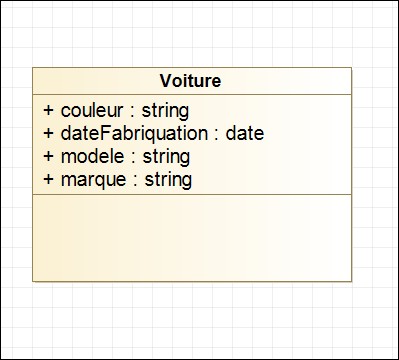
Task: Click the divider line above the attributes compartment
Action: (x=192, y=94)
